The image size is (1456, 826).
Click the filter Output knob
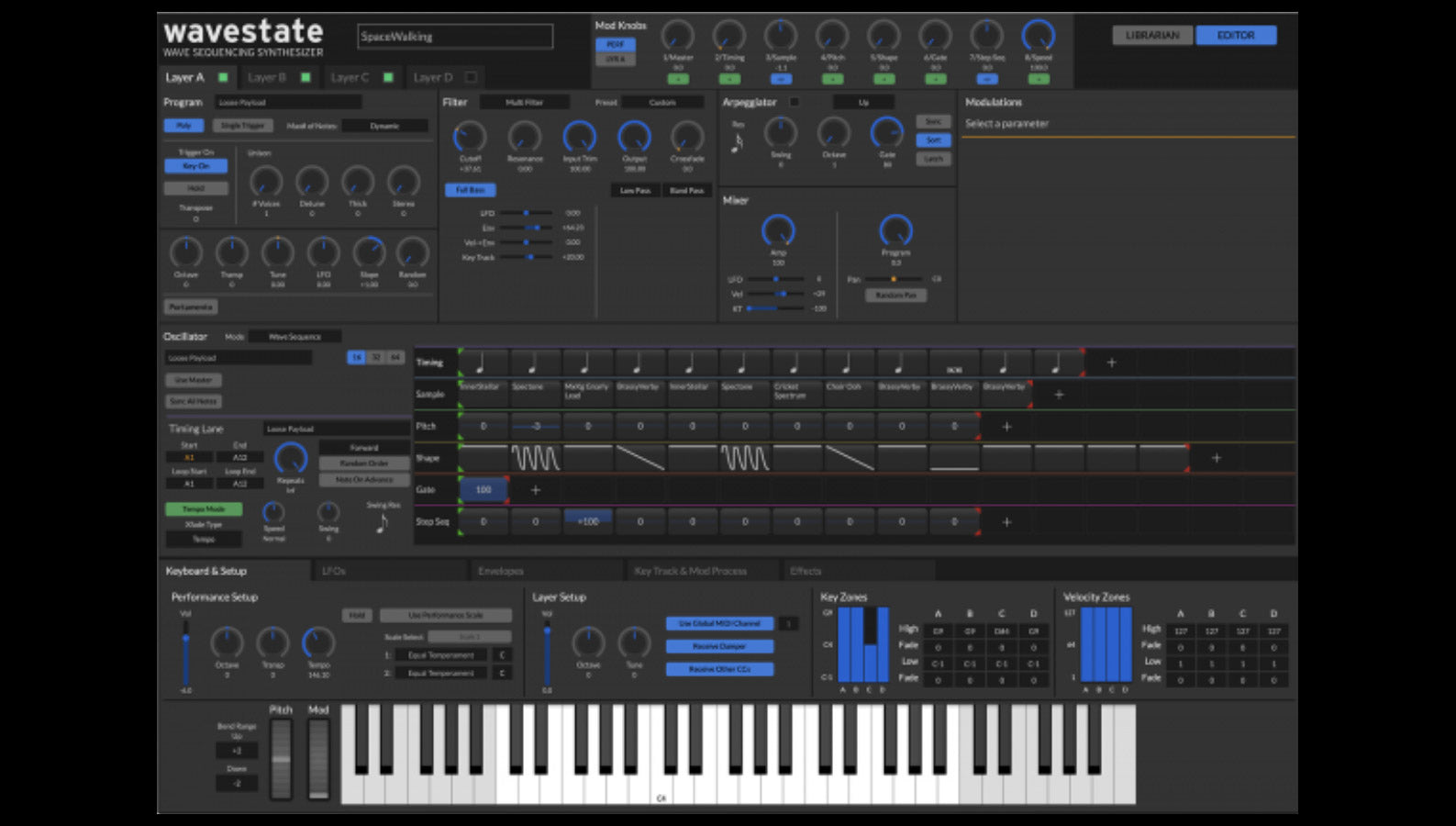634,137
